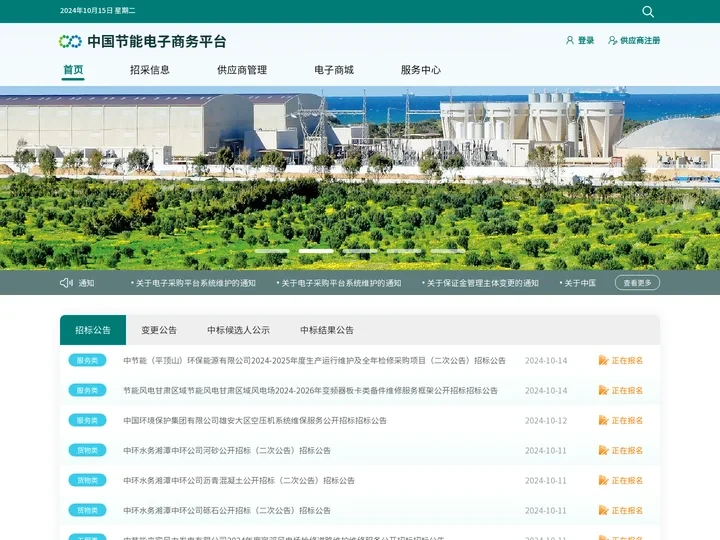Click 正在报名 on 雄安大区 row
The height and width of the screenshot is (540, 720).
pyautogui.click(x=627, y=420)
